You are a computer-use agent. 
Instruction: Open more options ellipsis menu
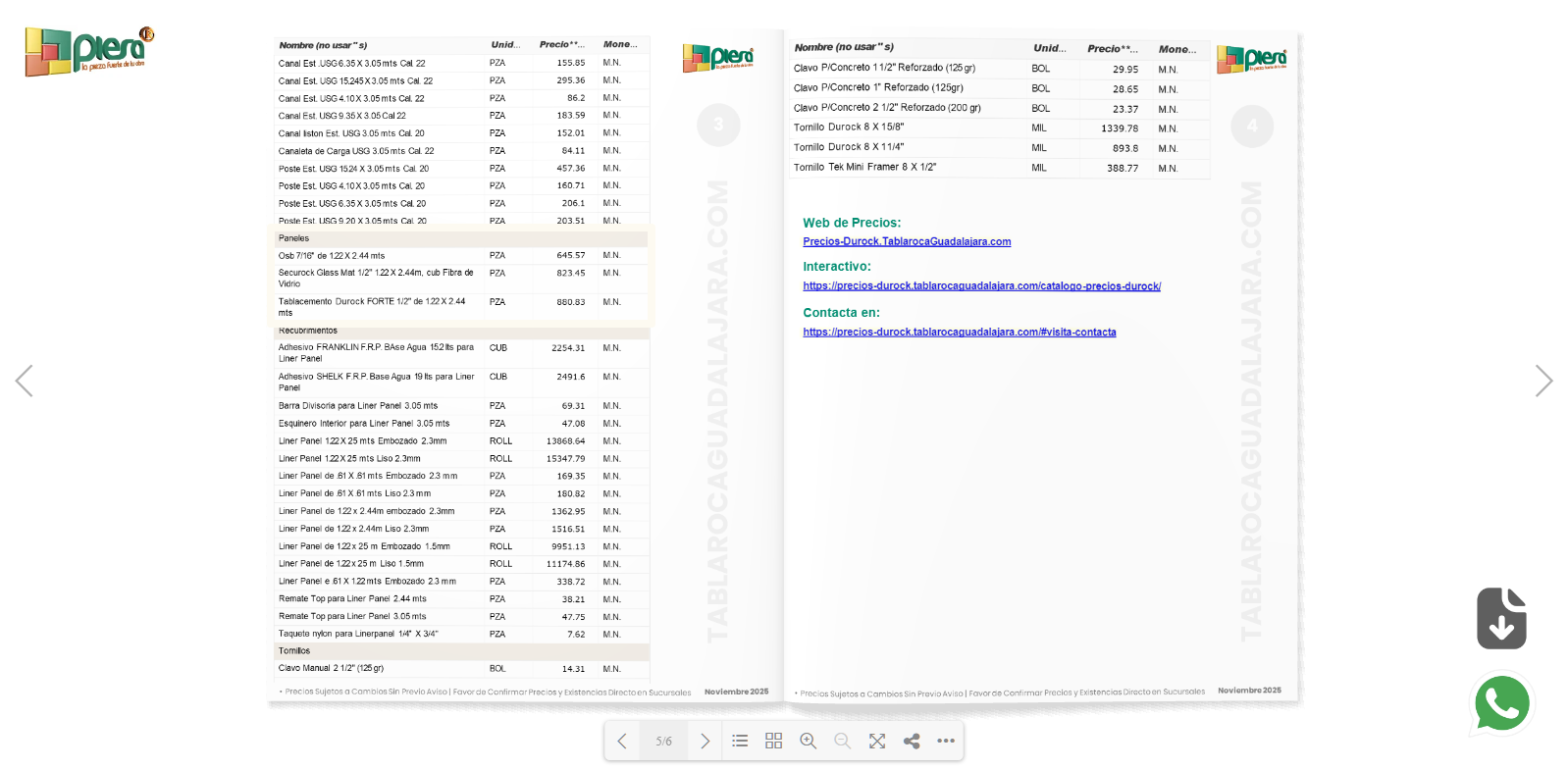(x=946, y=742)
